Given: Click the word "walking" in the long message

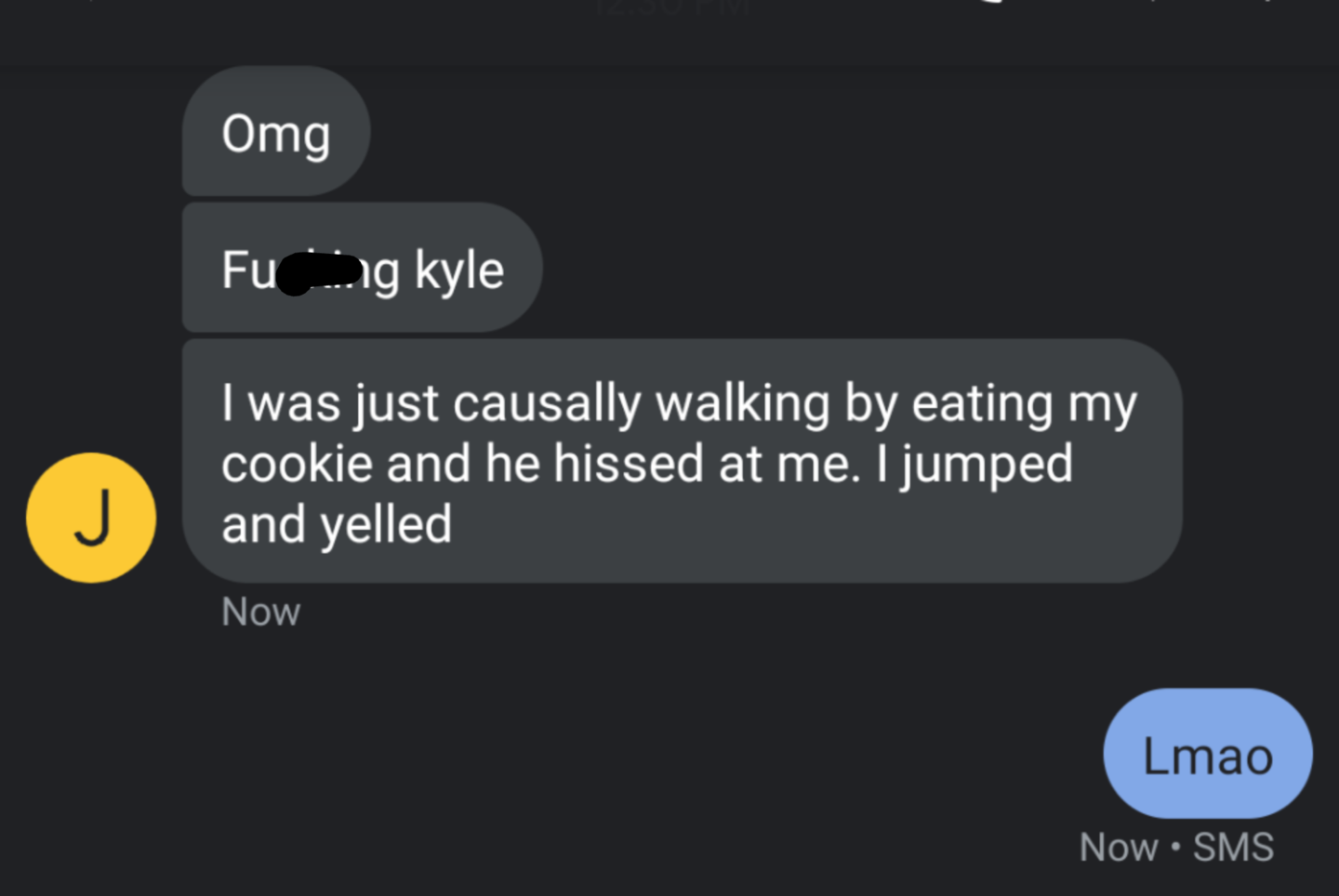Looking at the screenshot, I should click(x=742, y=404).
